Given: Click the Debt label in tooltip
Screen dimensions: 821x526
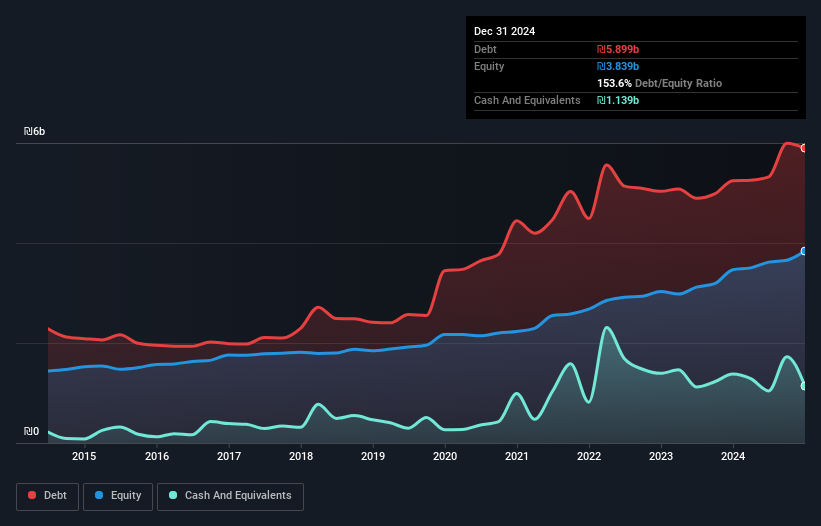Looking at the screenshot, I should click(485, 49).
